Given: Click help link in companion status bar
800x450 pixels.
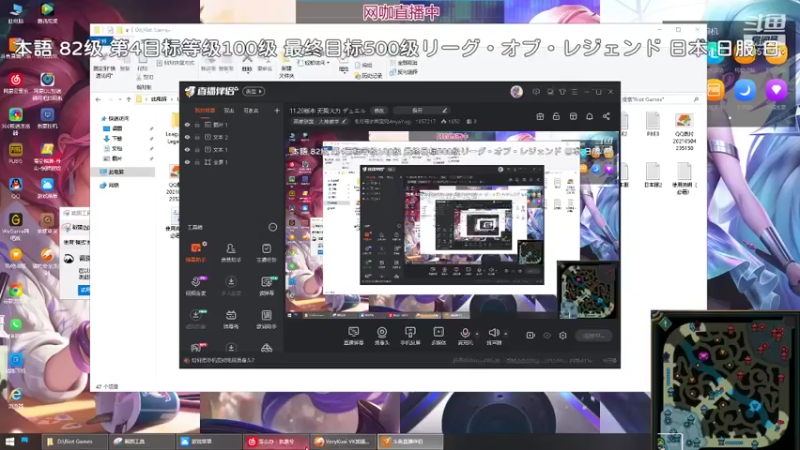Looking at the screenshot, I should pos(222,360).
